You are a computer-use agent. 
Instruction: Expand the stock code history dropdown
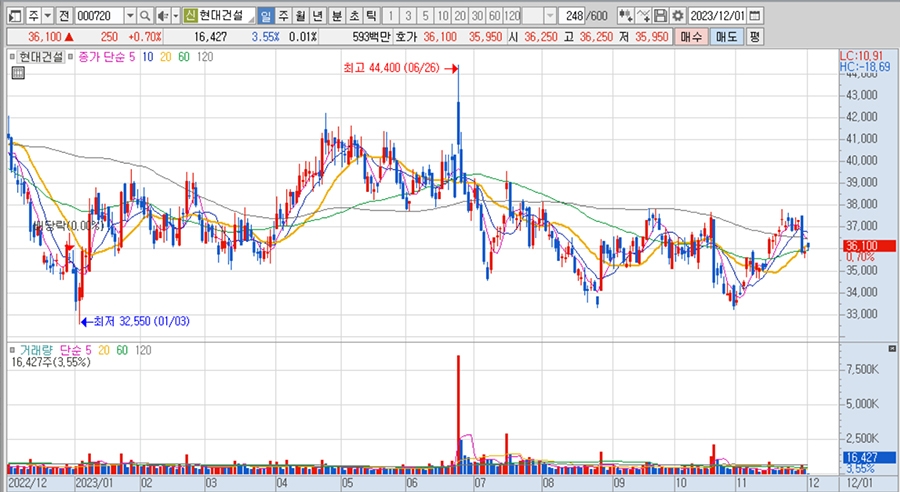(x=131, y=16)
